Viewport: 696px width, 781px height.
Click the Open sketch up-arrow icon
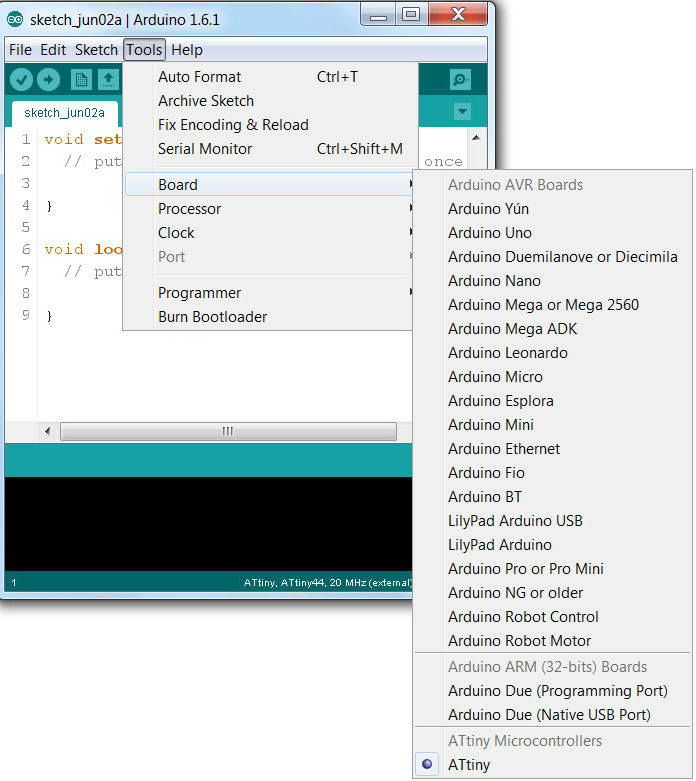(109, 80)
